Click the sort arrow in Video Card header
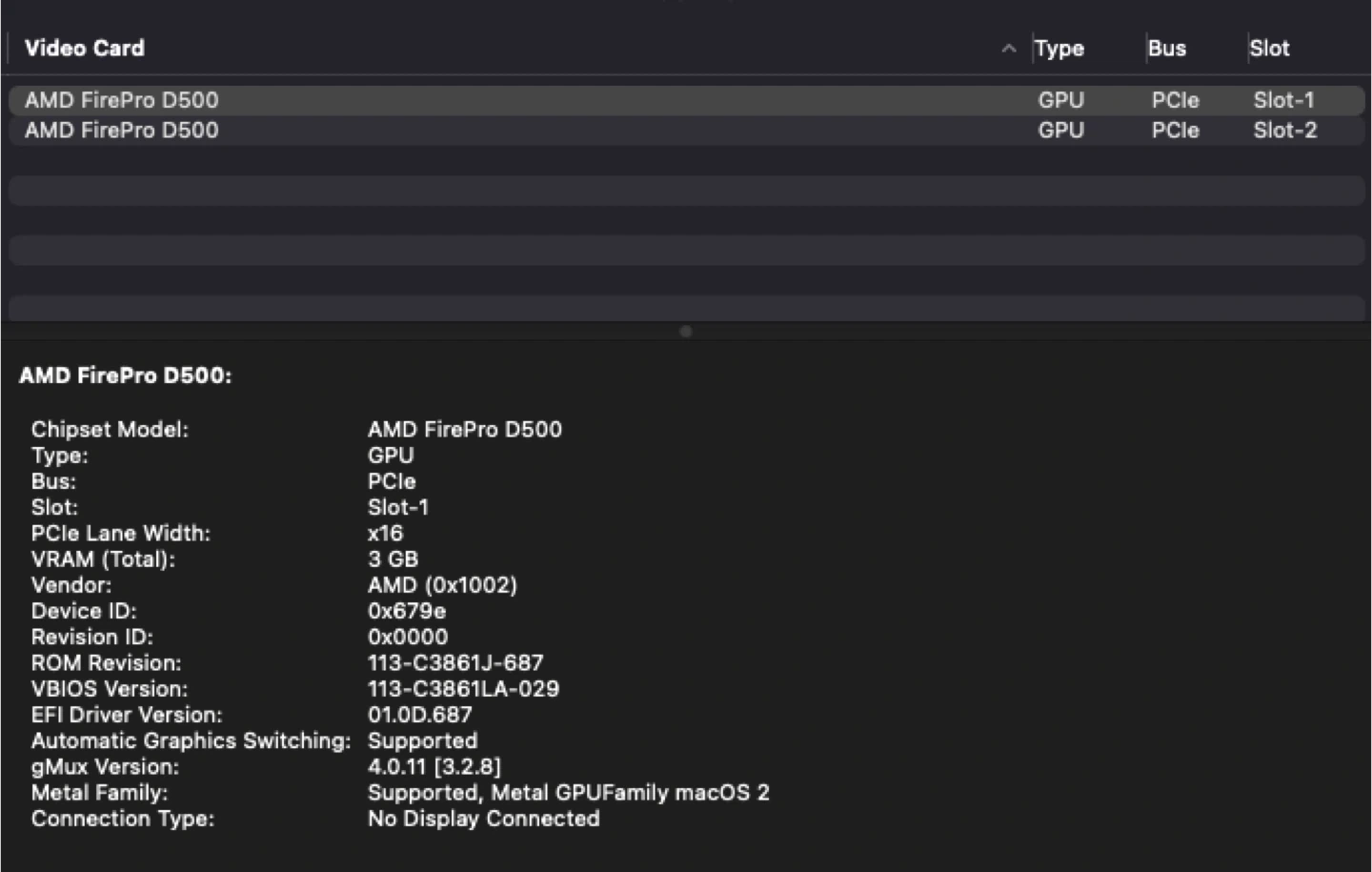The width and height of the screenshot is (1372, 872). tap(1008, 49)
